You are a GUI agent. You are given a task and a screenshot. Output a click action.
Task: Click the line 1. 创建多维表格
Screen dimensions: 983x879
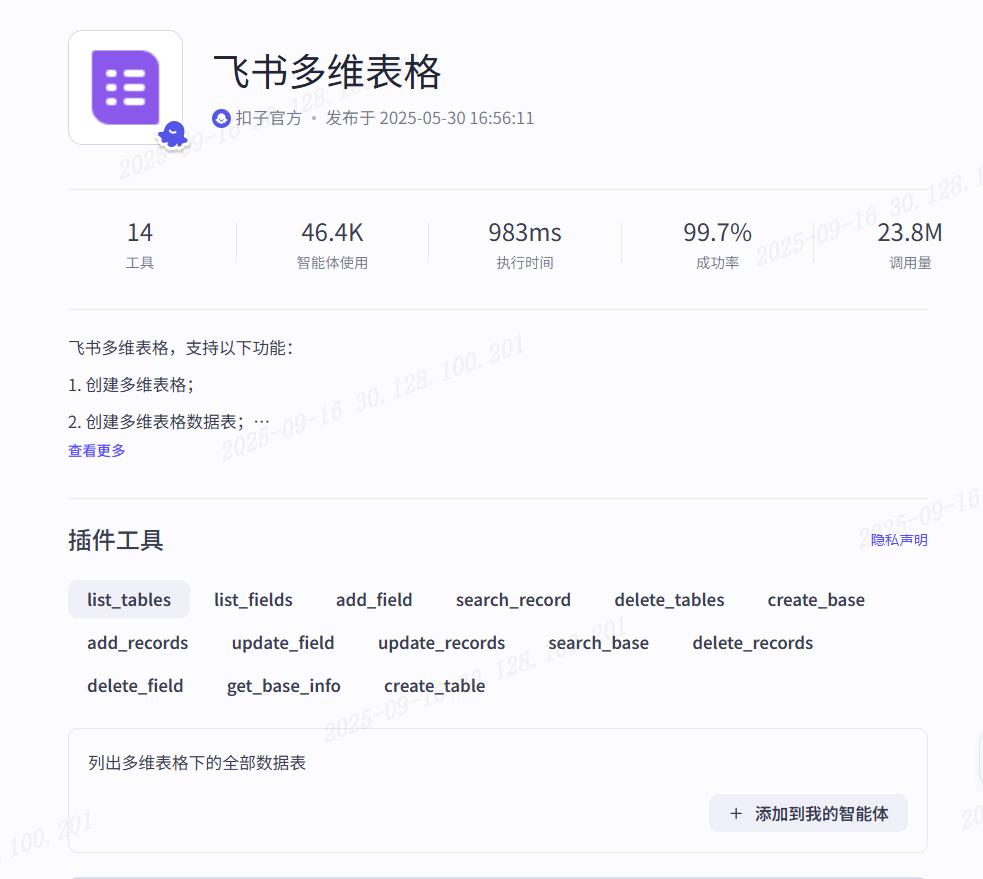pyautogui.click(x=131, y=384)
